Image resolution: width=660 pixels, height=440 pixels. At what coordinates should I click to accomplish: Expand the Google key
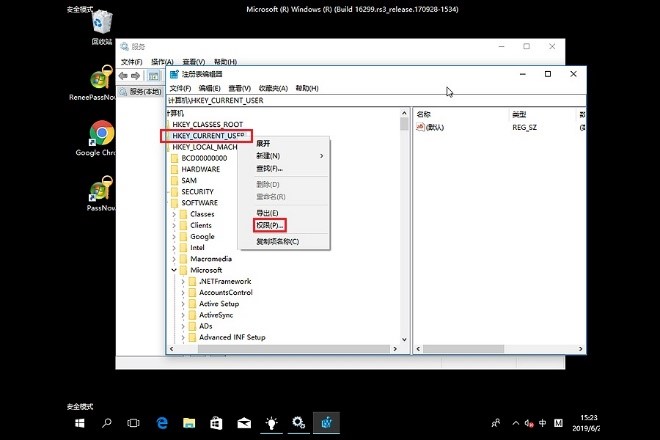[x=174, y=237]
